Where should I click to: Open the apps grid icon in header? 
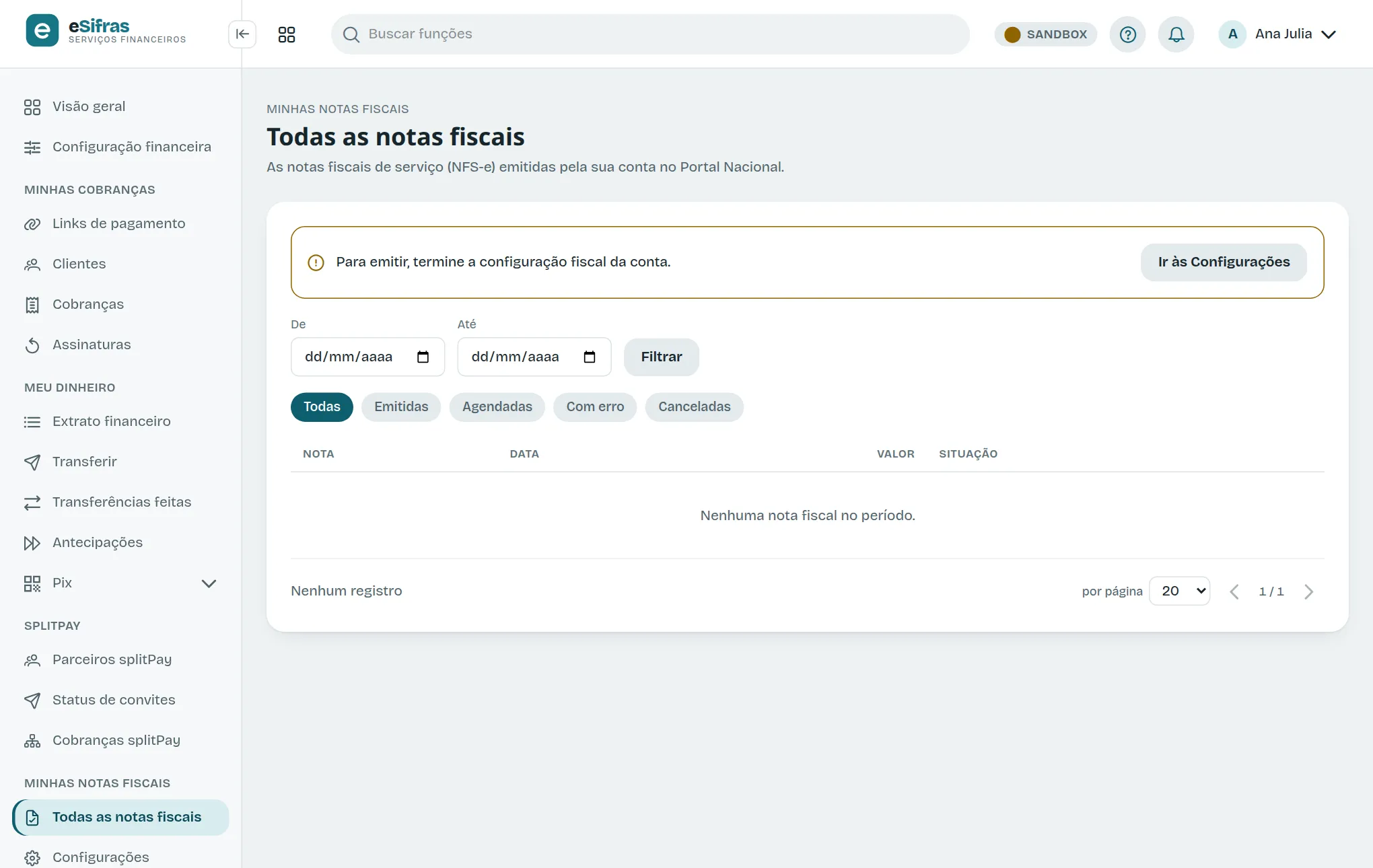[x=287, y=34]
